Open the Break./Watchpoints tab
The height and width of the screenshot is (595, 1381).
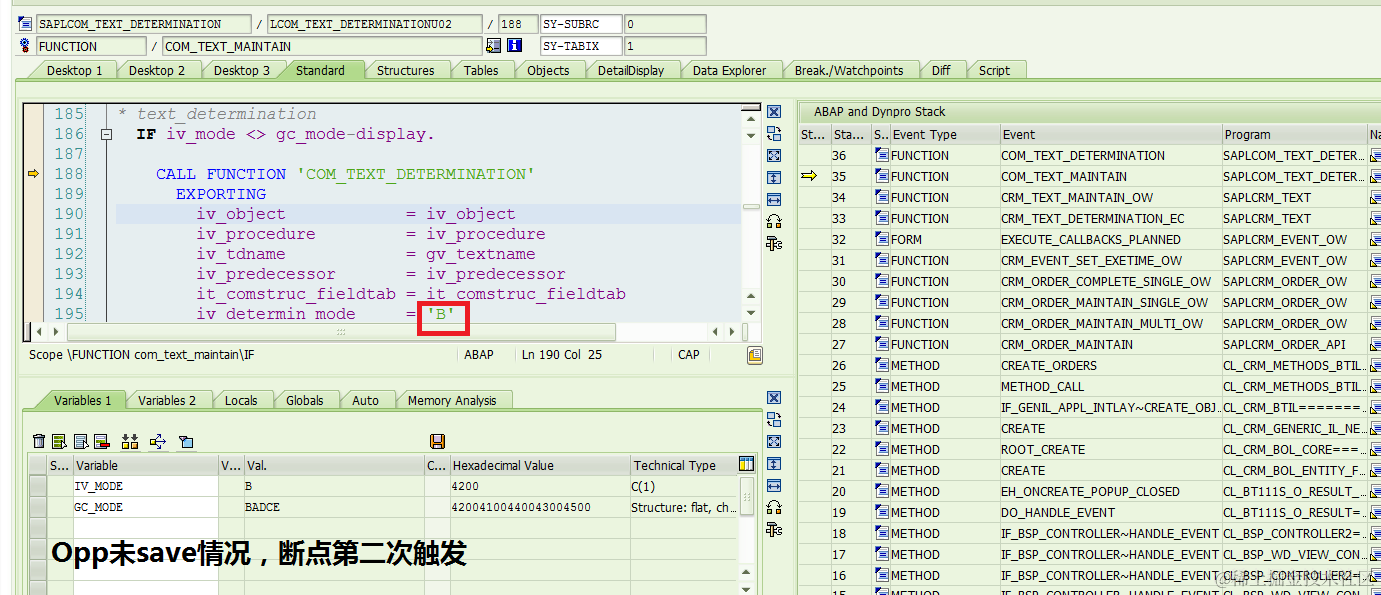[x=849, y=70]
